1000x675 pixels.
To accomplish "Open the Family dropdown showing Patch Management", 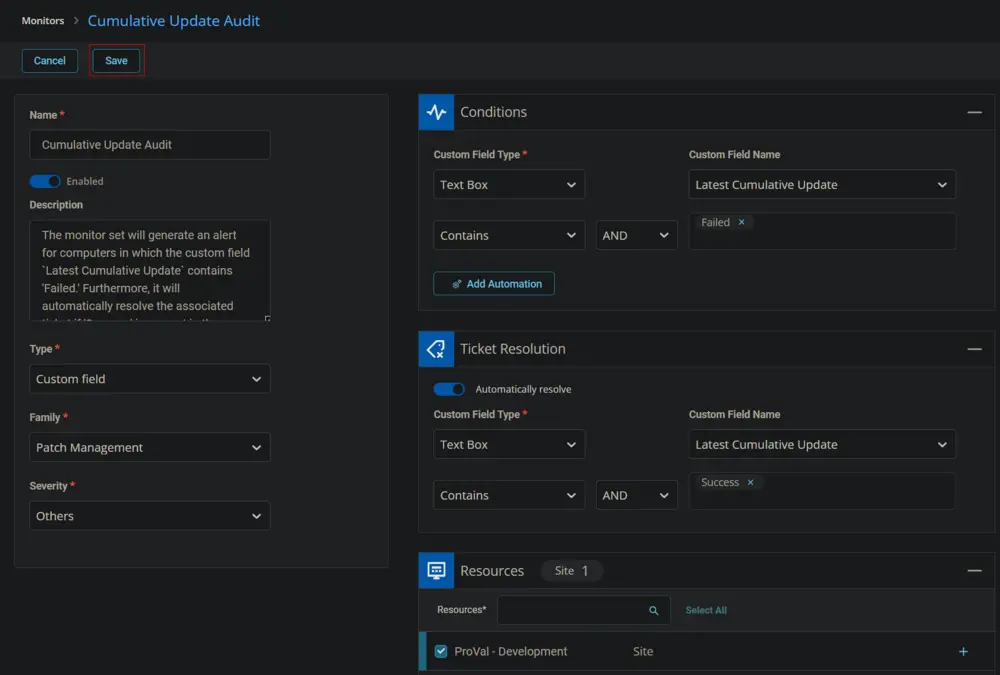I will [x=150, y=447].
